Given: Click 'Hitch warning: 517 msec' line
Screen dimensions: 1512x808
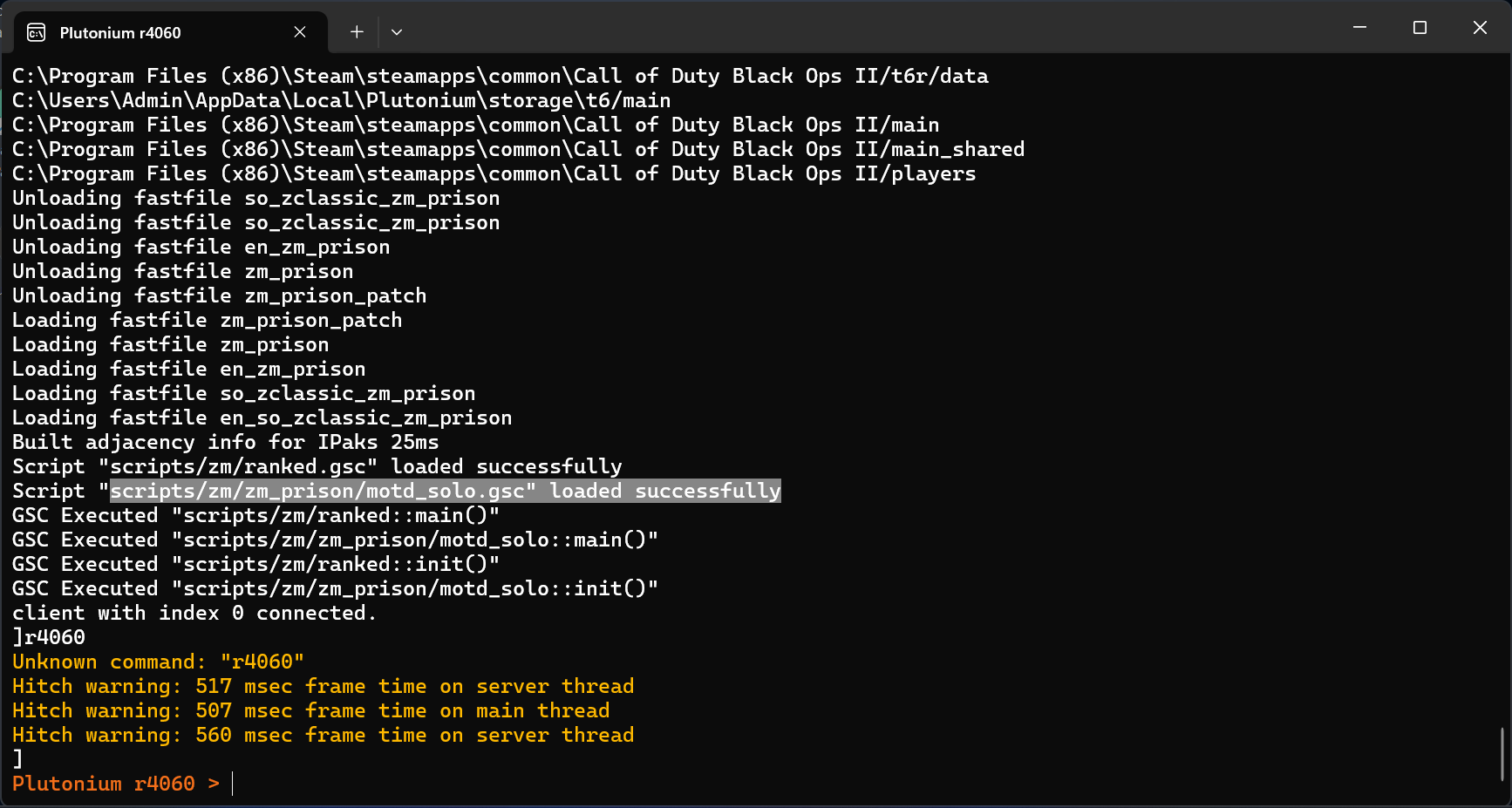Looking at the screenshot, I should click(323, 686).
